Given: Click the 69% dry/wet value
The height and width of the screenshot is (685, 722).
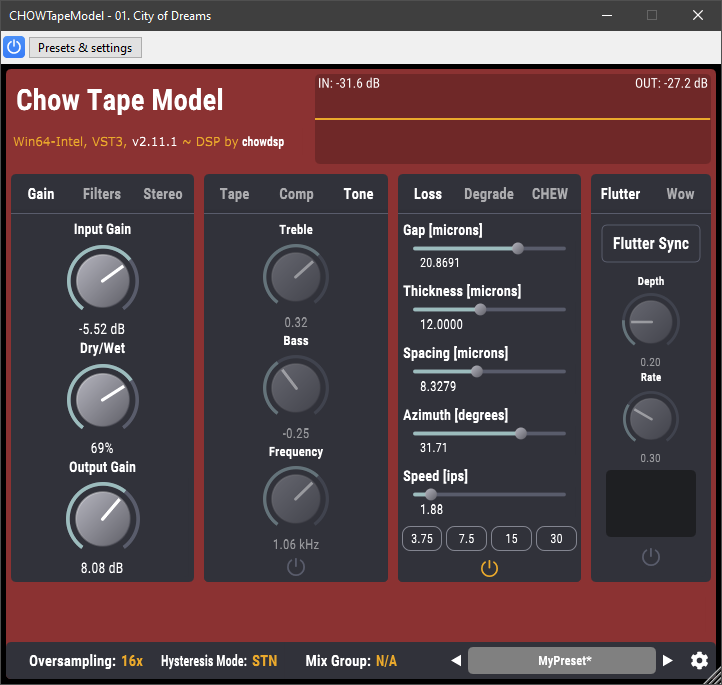Looking at the screenshot, I should (102, 448).
